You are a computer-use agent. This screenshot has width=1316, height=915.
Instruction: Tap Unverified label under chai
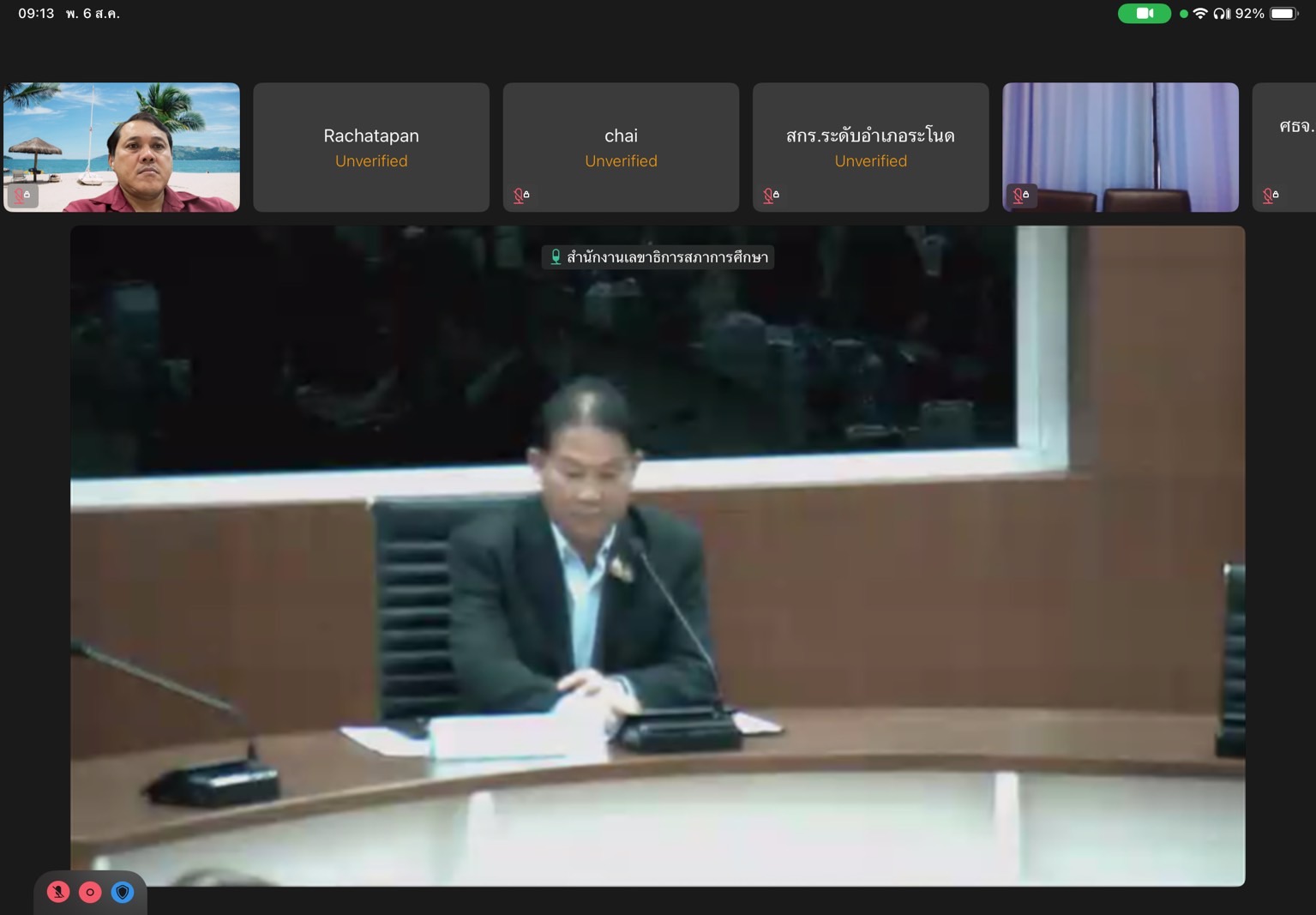coord(621,161)
